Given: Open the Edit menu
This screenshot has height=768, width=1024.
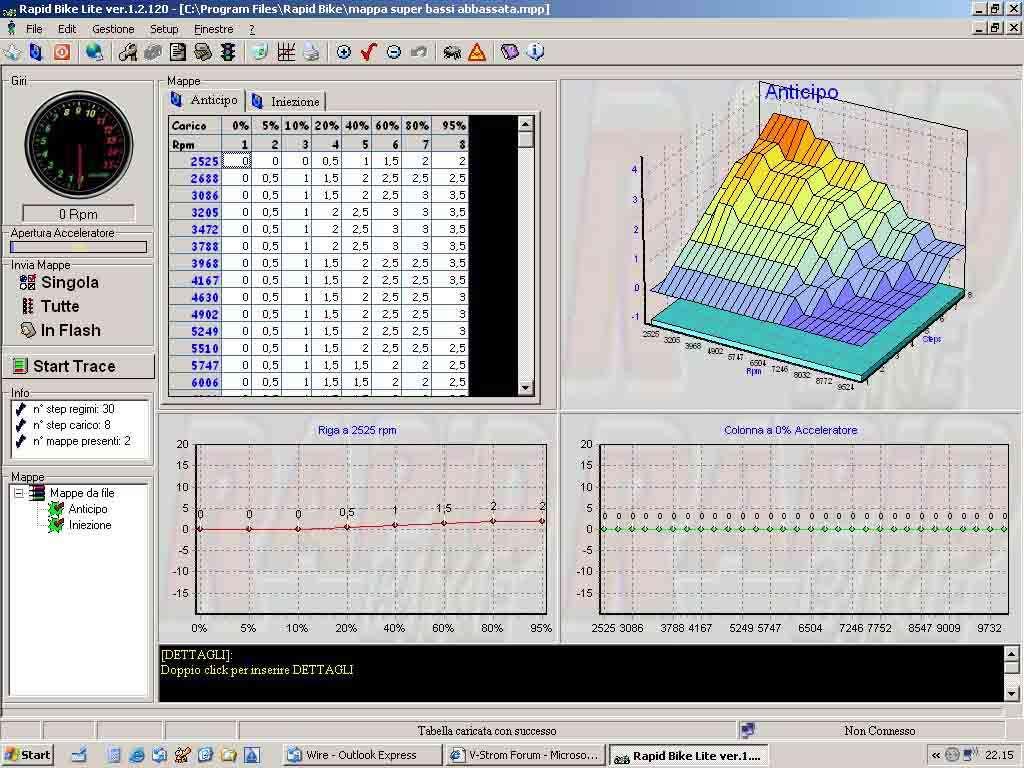Looking at the screenshot, I should pyautogui.click(x=67, y=29).
